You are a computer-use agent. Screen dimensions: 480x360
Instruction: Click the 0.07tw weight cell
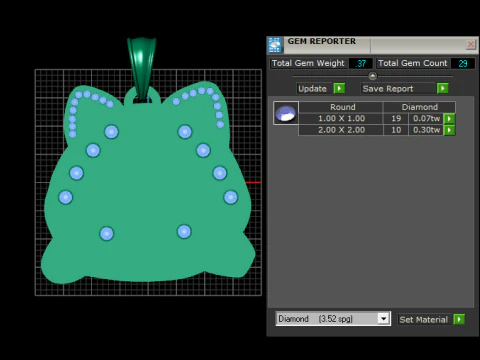[x=426, y=118]
